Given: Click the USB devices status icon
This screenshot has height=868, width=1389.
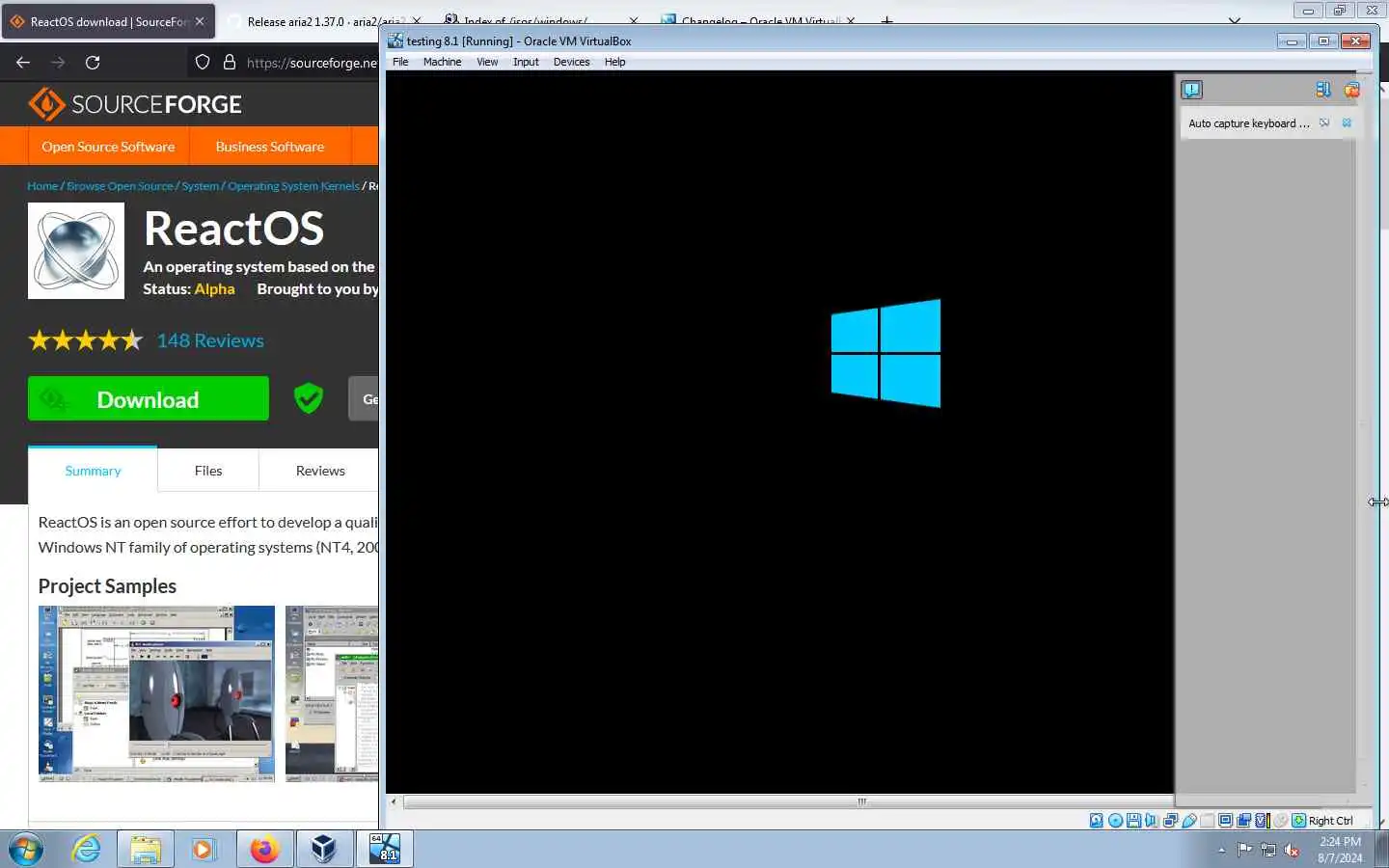Looking at the screenshot, I should pos(1189,821).
